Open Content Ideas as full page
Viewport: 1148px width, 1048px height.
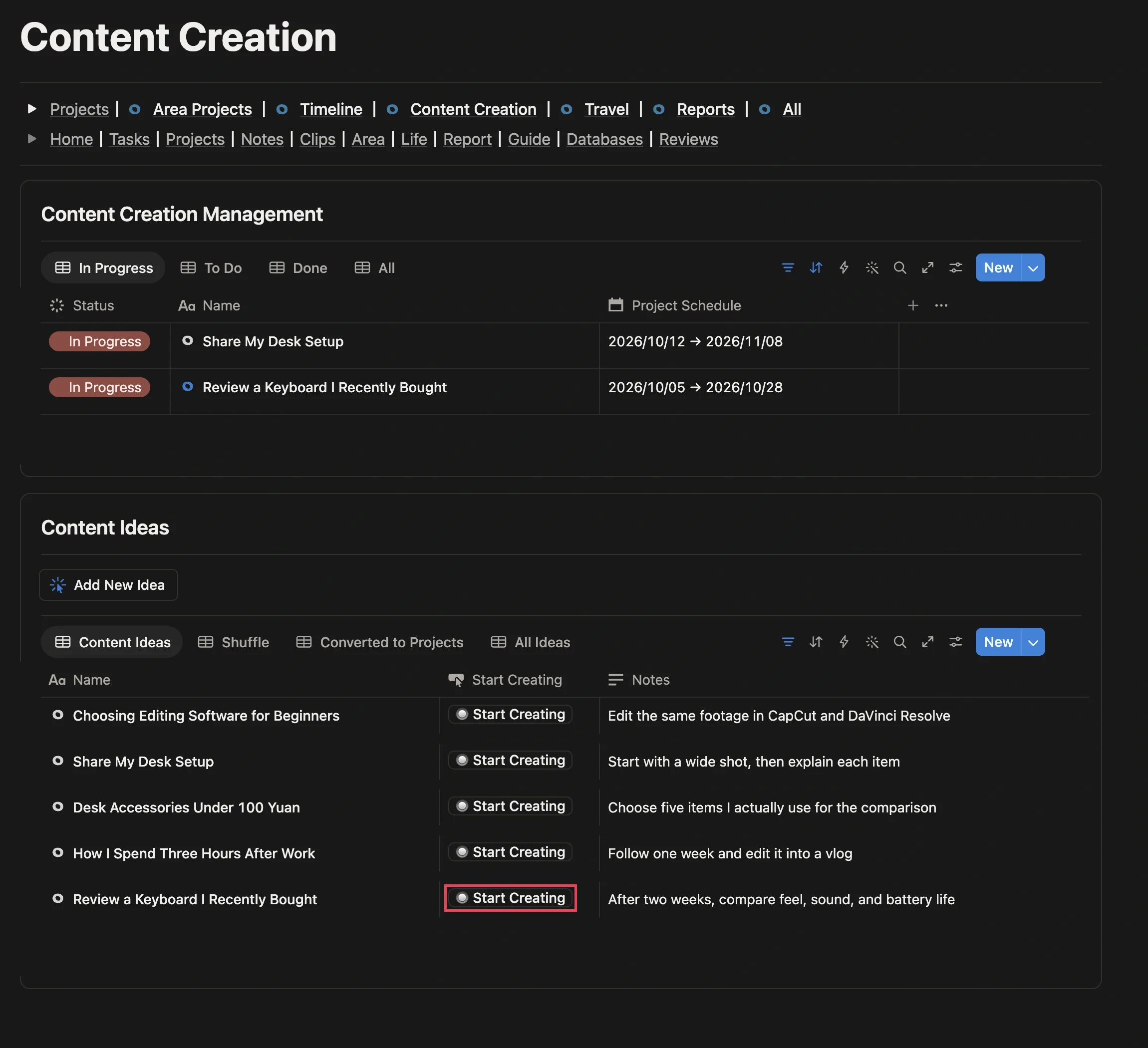[927, 642]
